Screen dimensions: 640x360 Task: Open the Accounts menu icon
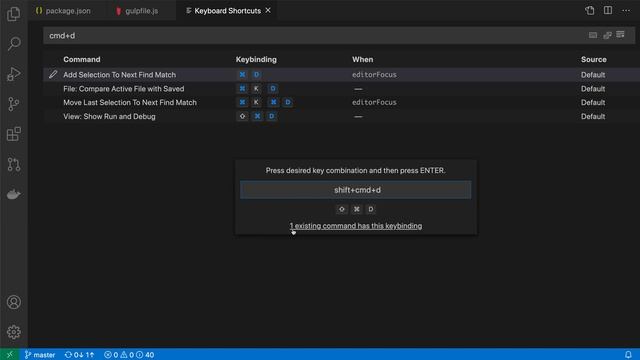(13, 302)
